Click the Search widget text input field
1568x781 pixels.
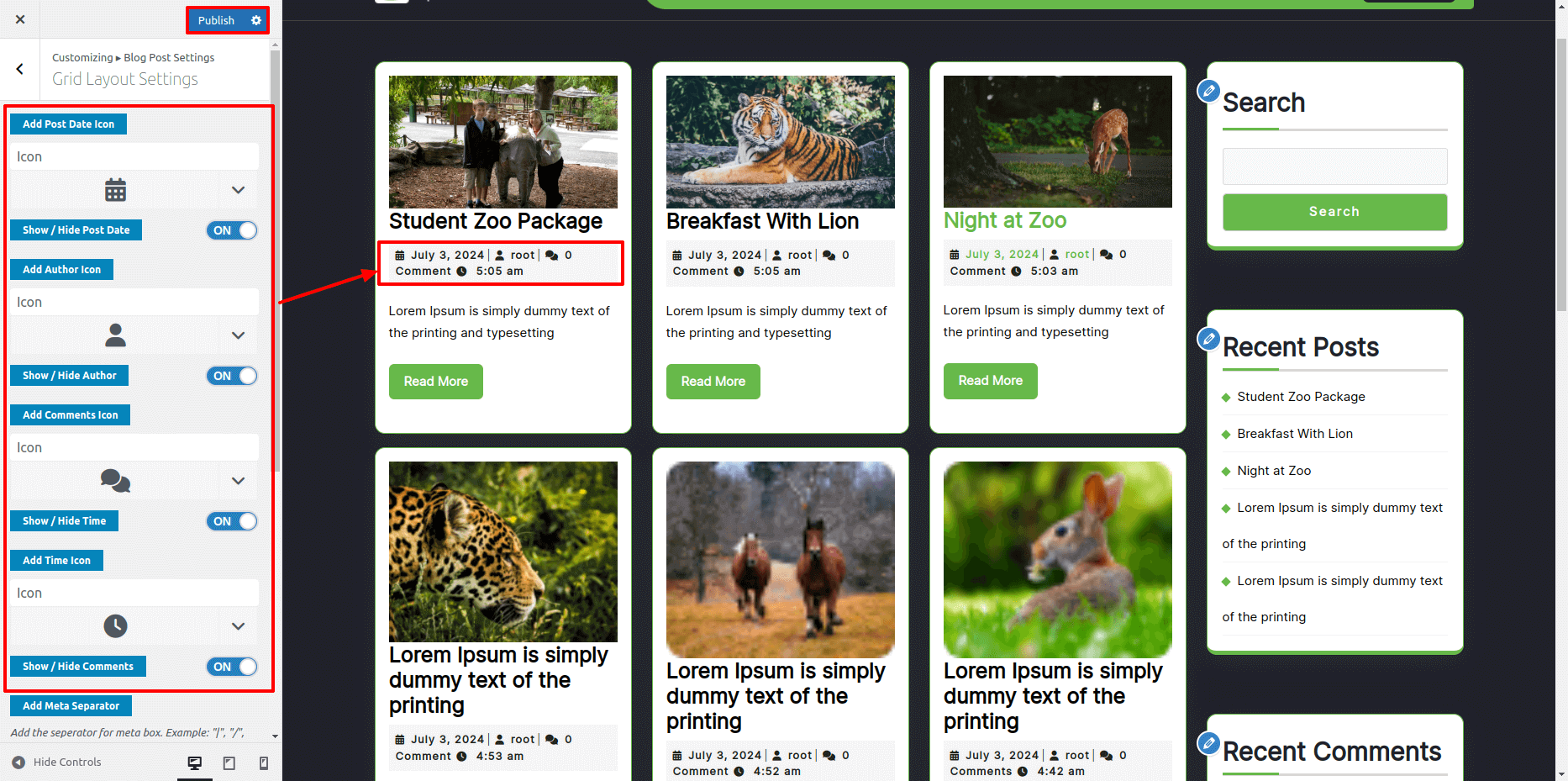coord(1334,166)
